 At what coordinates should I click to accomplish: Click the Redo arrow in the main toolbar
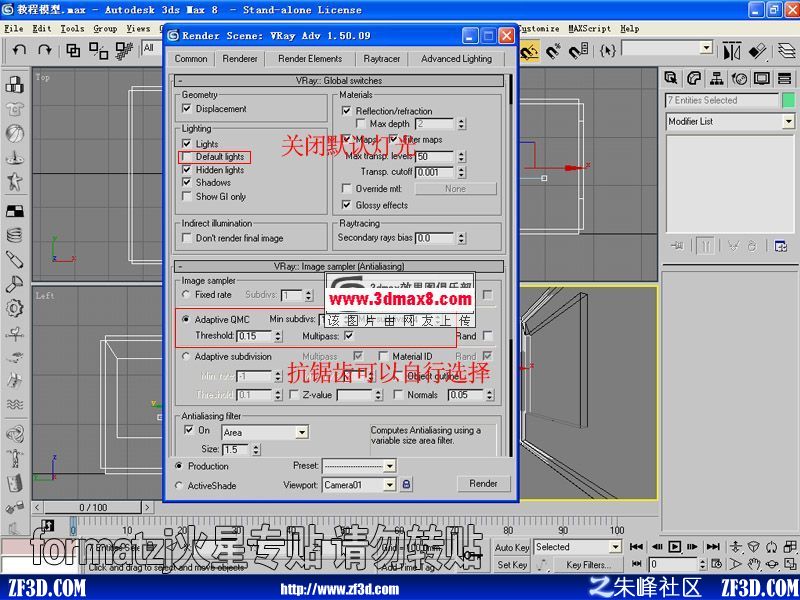pyautogui.click(x=45, y=49)
